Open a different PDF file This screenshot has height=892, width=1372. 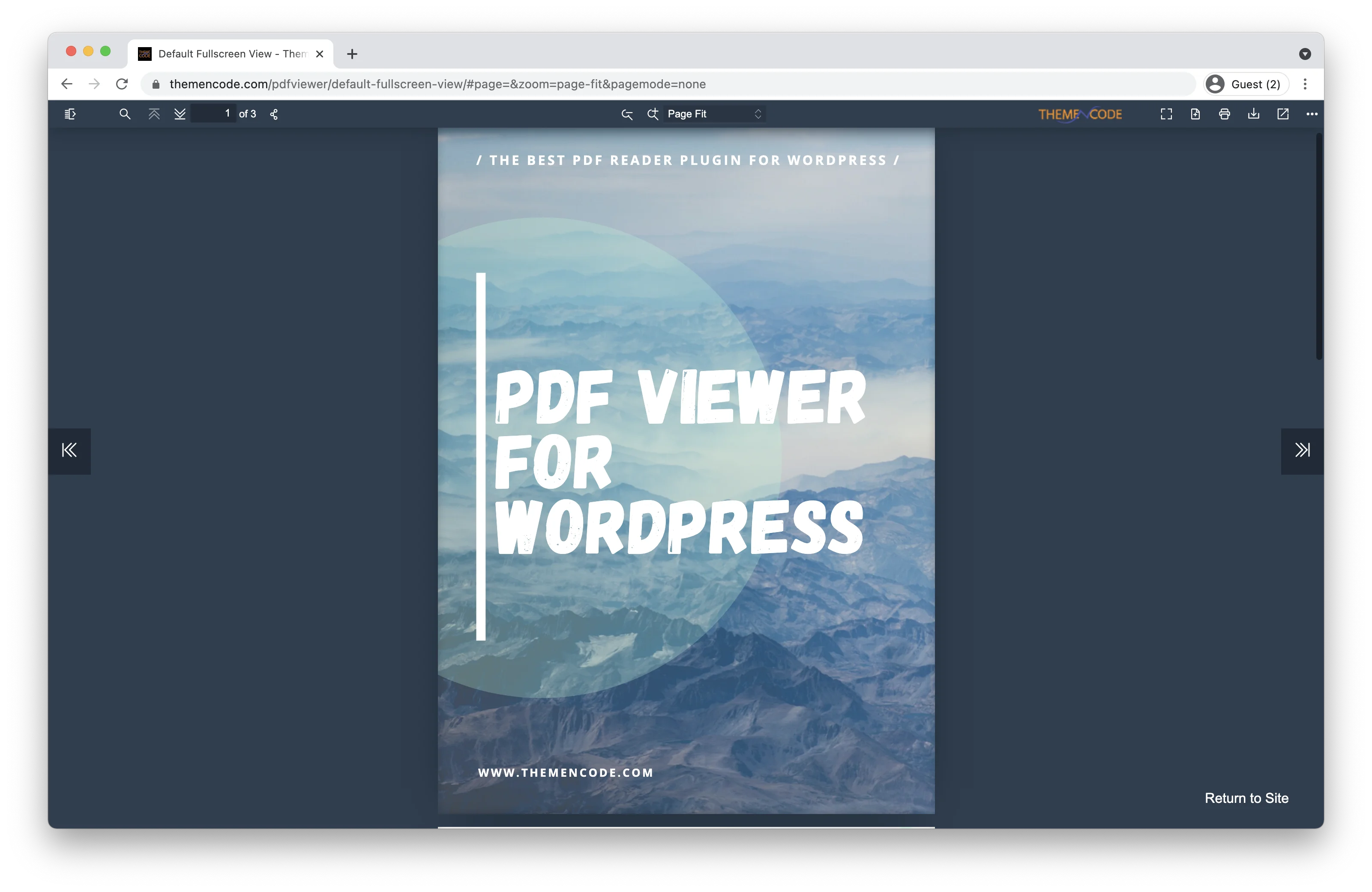tap(1195, 114)
